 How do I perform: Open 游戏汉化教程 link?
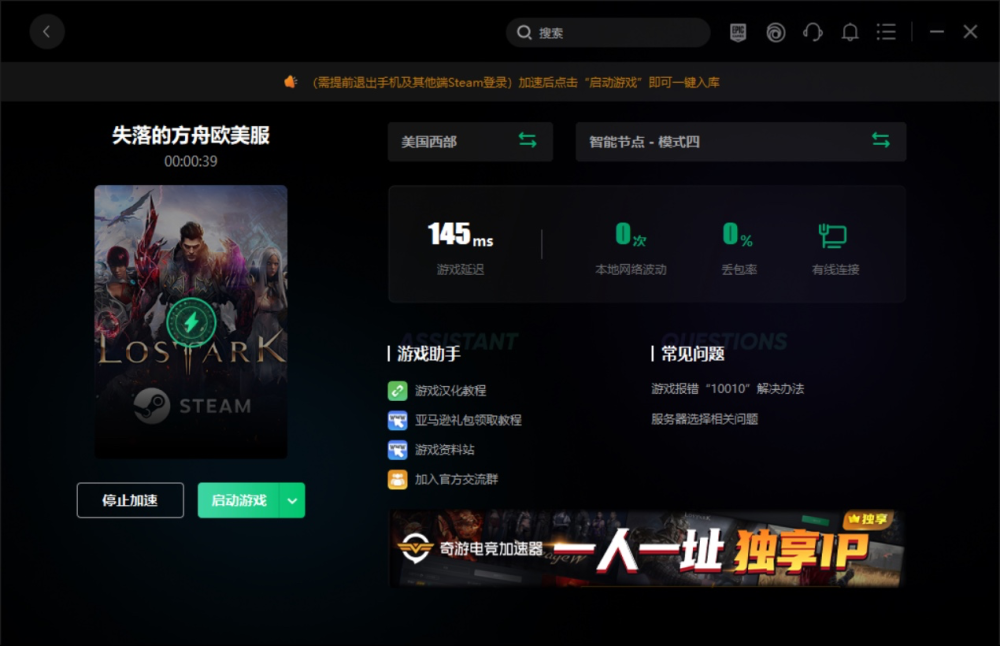450,390
